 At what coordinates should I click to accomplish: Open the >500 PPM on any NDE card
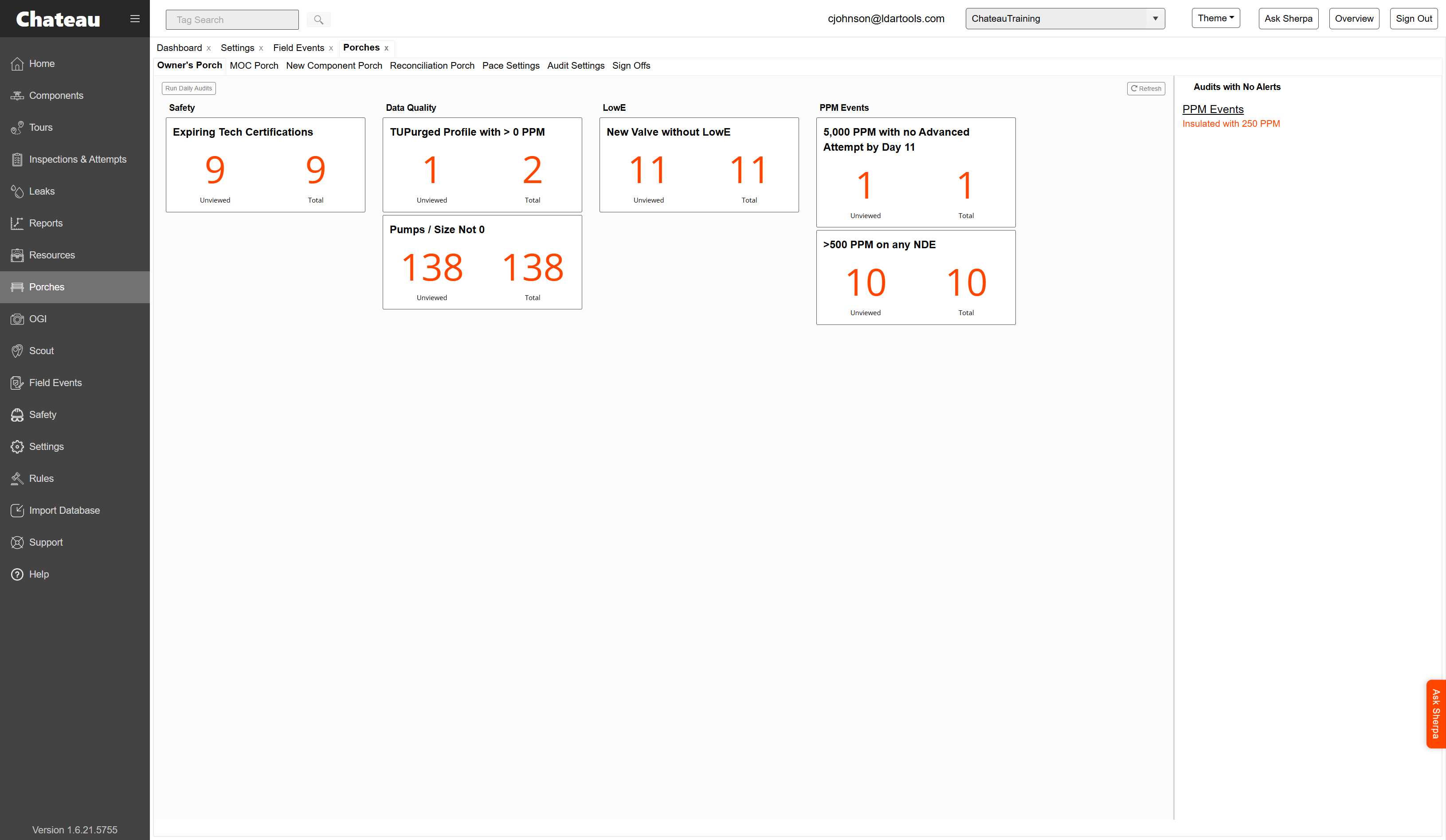(x=916, y=277)
